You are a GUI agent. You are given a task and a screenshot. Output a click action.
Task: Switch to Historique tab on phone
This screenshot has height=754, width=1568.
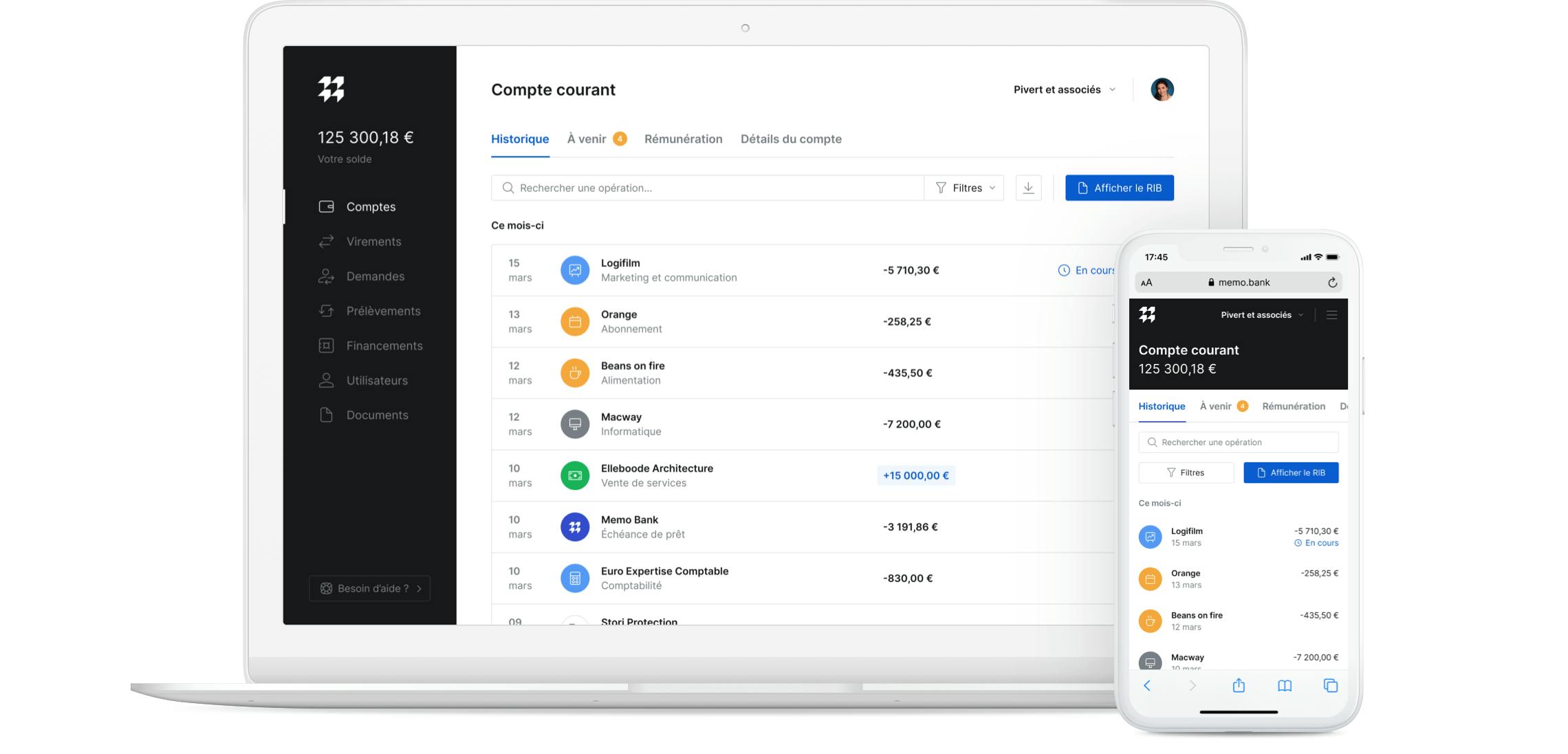pos(1162,406)
